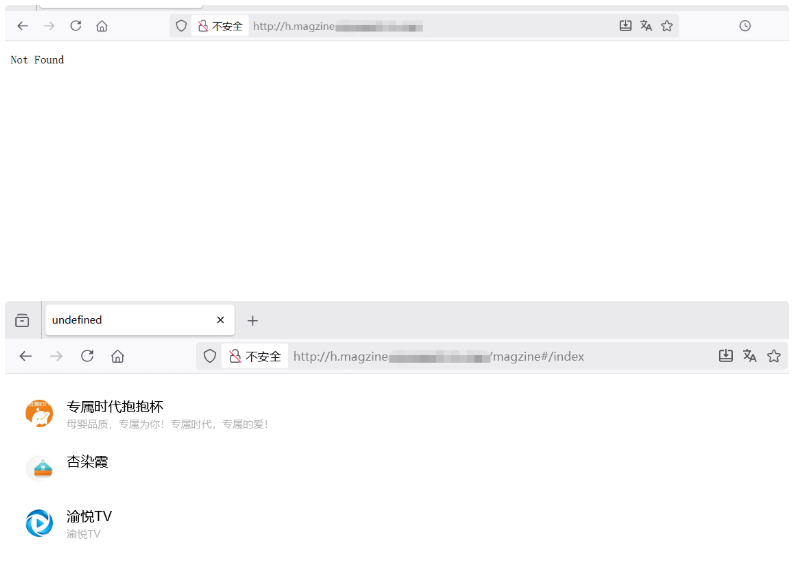This screenshot has width=792, height=587.
Task: Go back in the upper browser window
Action: [x=23, y=26]
